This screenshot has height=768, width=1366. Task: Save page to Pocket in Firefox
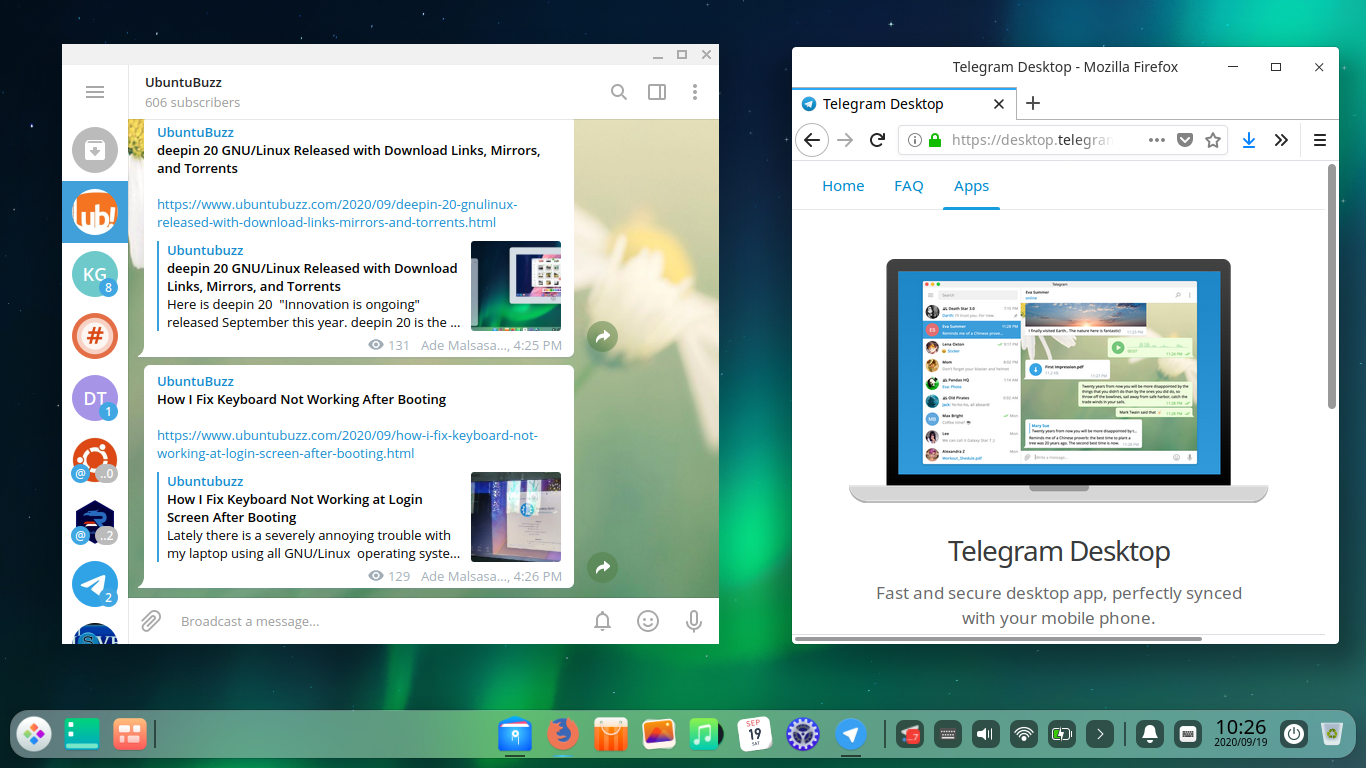tap(1185, 140)
